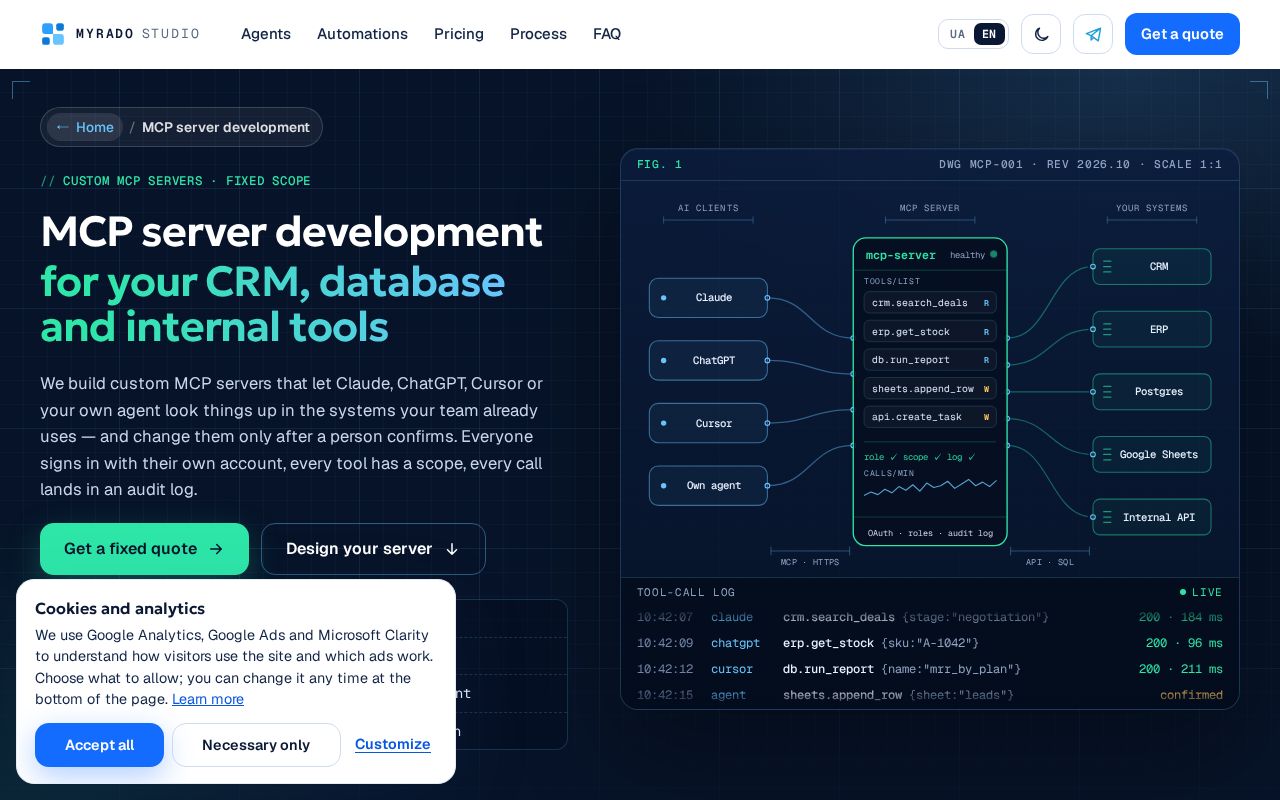Click the 10:42:12 cursor log row
1280x800 pixels.
[x=930, y=669]
